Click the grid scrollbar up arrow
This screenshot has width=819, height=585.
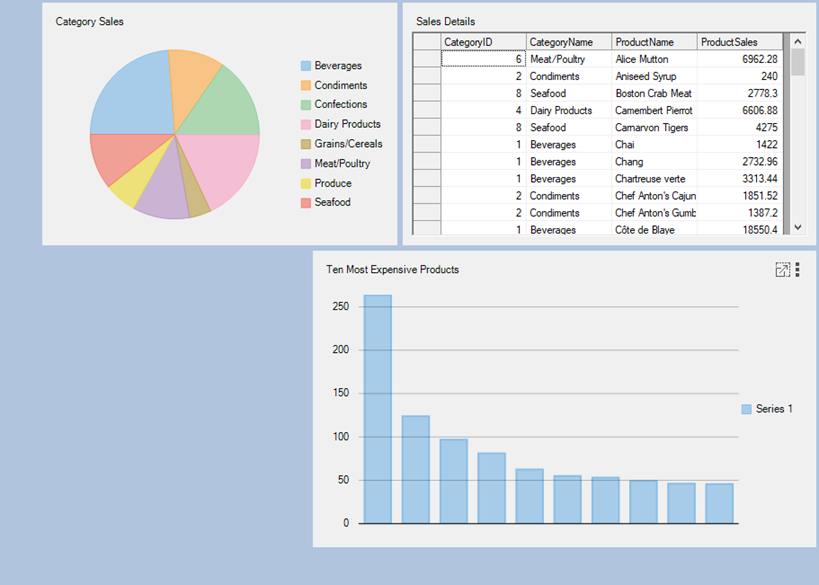click(797, 42)
